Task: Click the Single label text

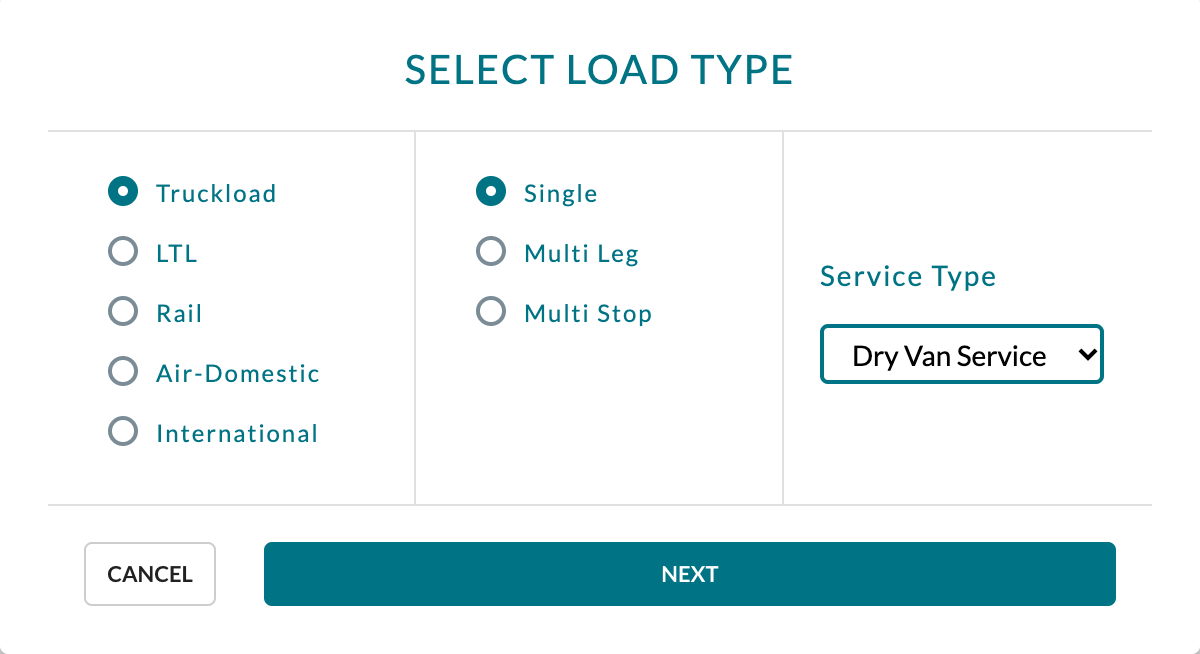Action: point(560,193)
